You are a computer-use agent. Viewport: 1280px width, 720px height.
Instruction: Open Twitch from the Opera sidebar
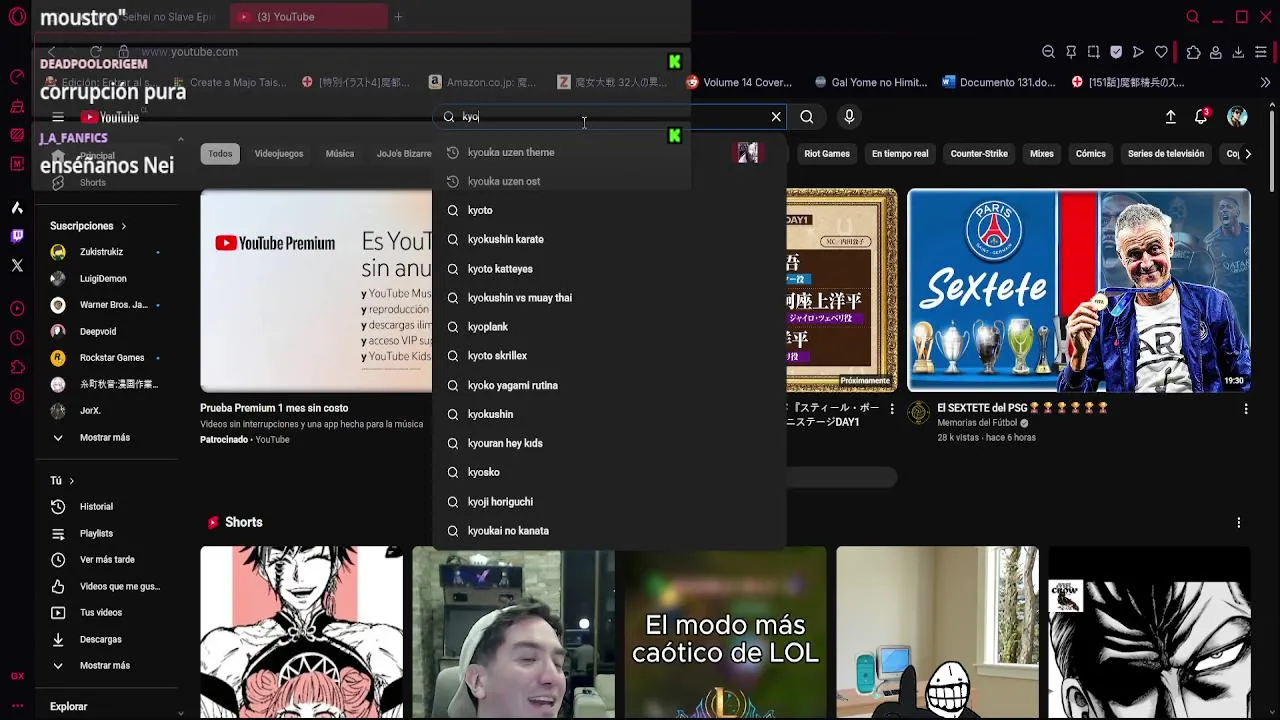pos(17,236)
